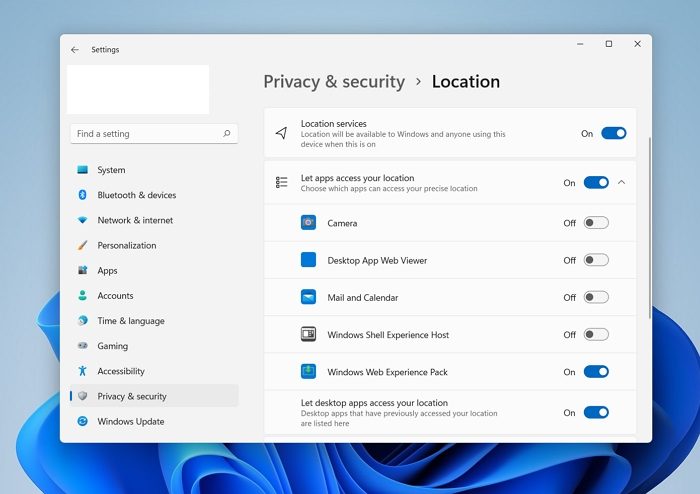
Task: Click the Location page heading
Action: [466, 82]
